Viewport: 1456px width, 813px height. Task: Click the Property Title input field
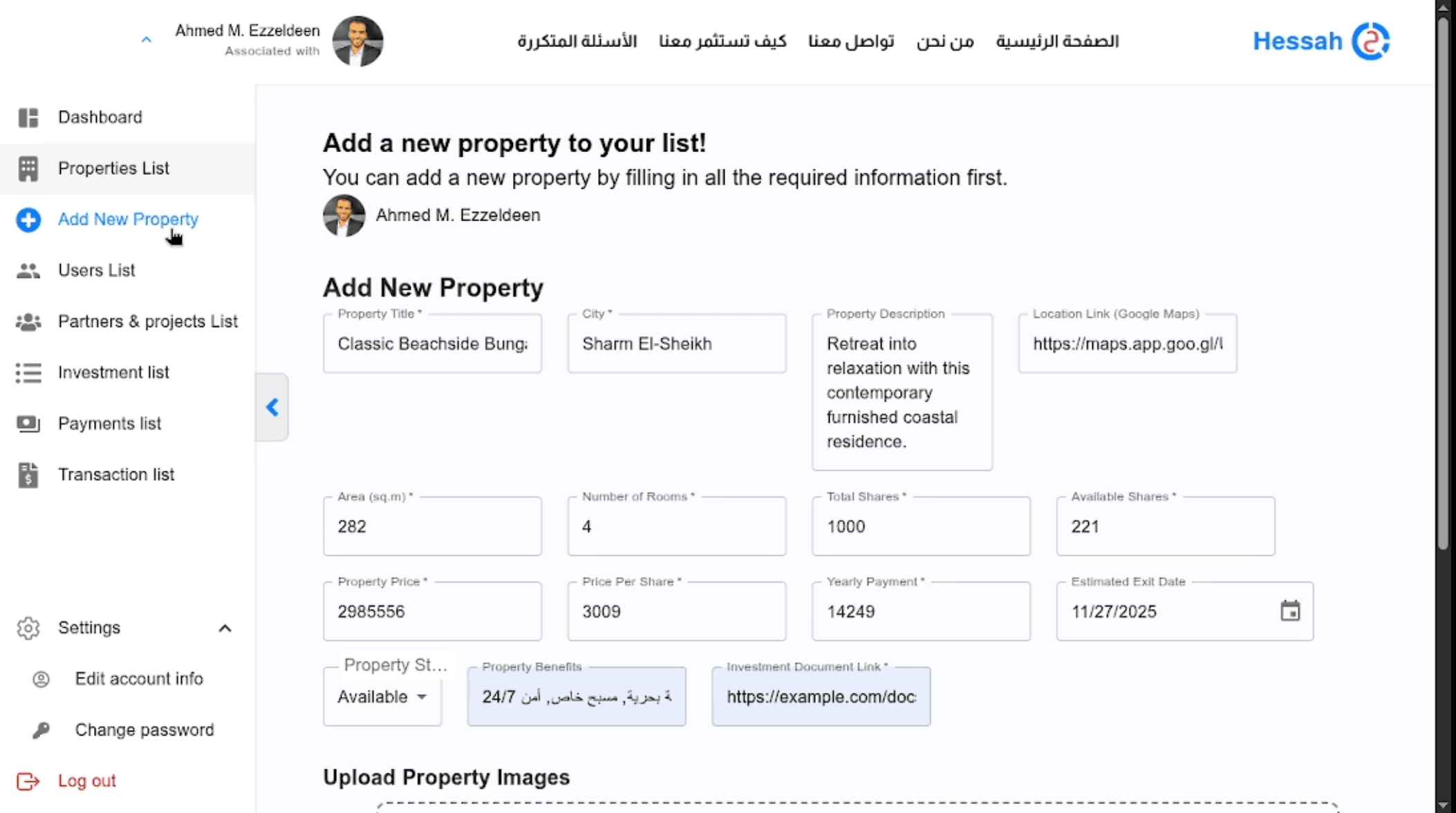click(x=431, y=344)
